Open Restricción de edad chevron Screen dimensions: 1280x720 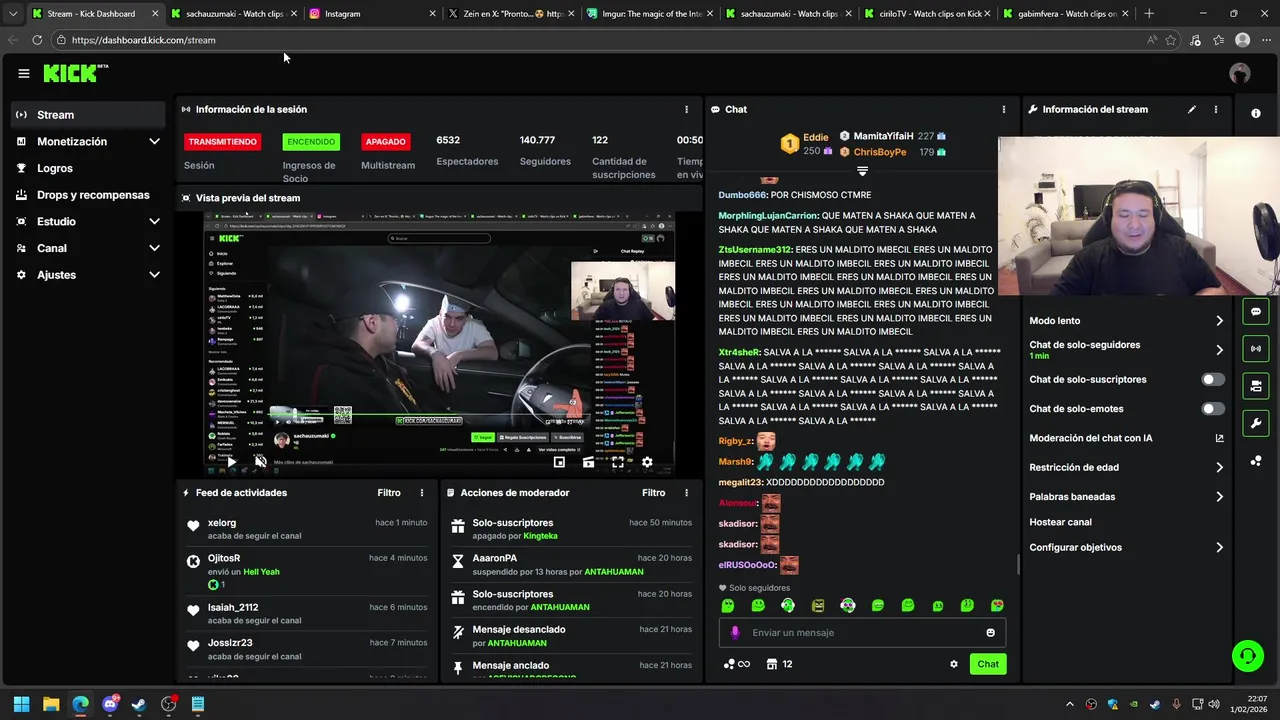click(x=1219, y=467)
